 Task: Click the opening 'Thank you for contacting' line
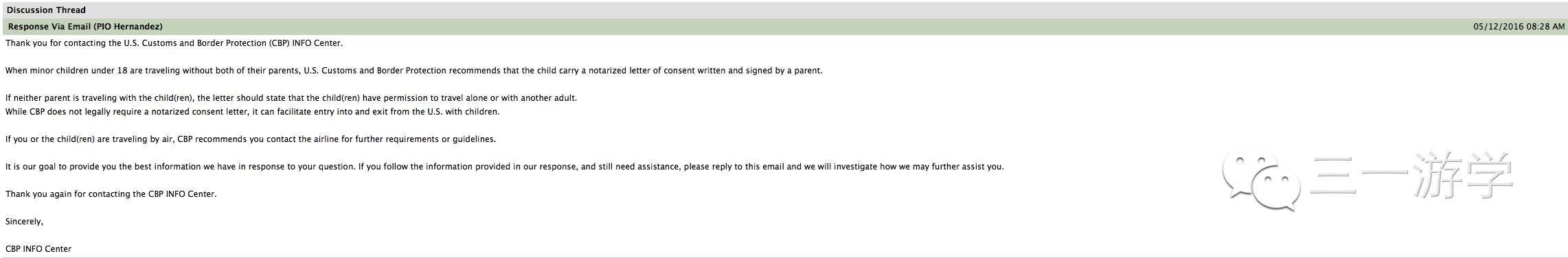(174, 43)
